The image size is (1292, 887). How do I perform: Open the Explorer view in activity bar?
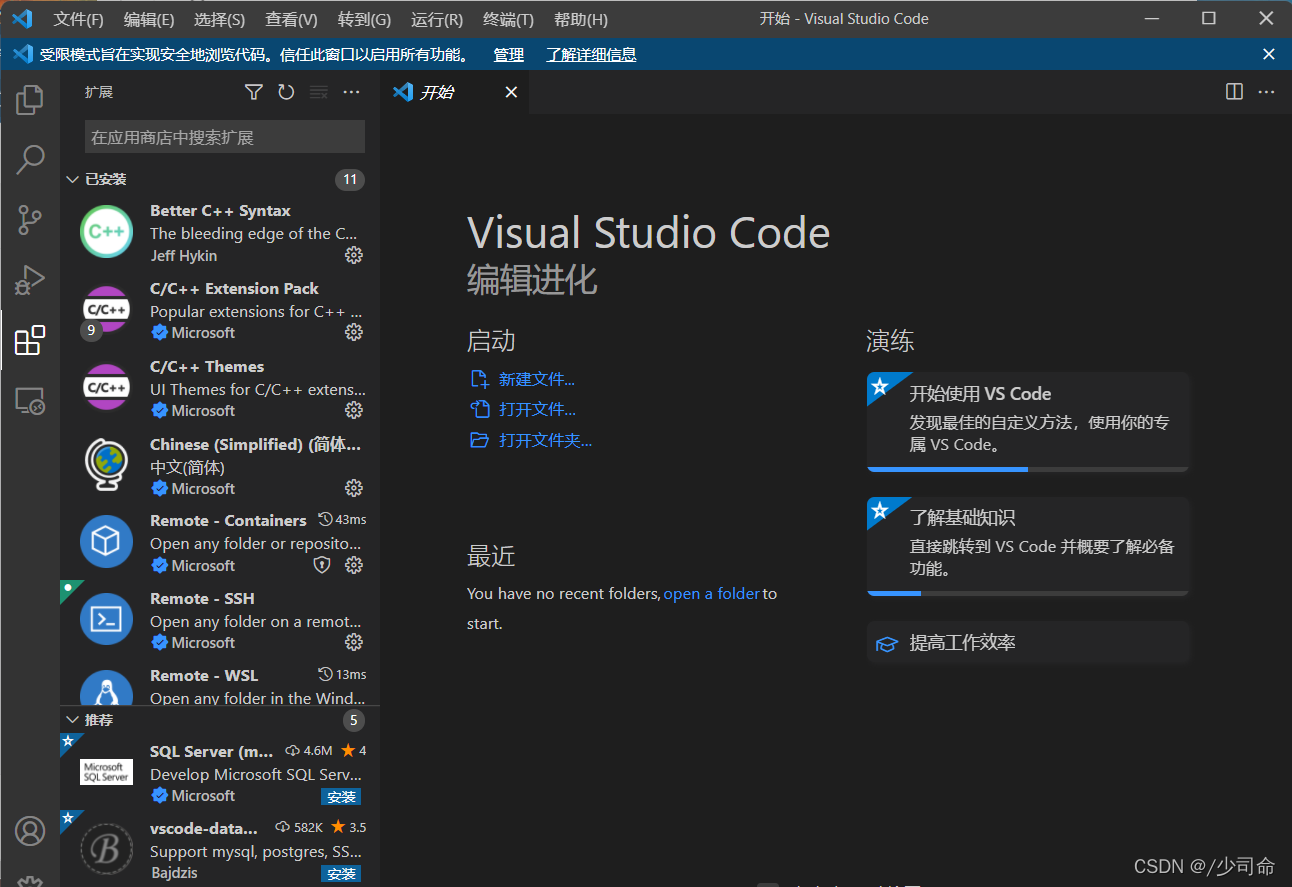(x=30, y=99)
